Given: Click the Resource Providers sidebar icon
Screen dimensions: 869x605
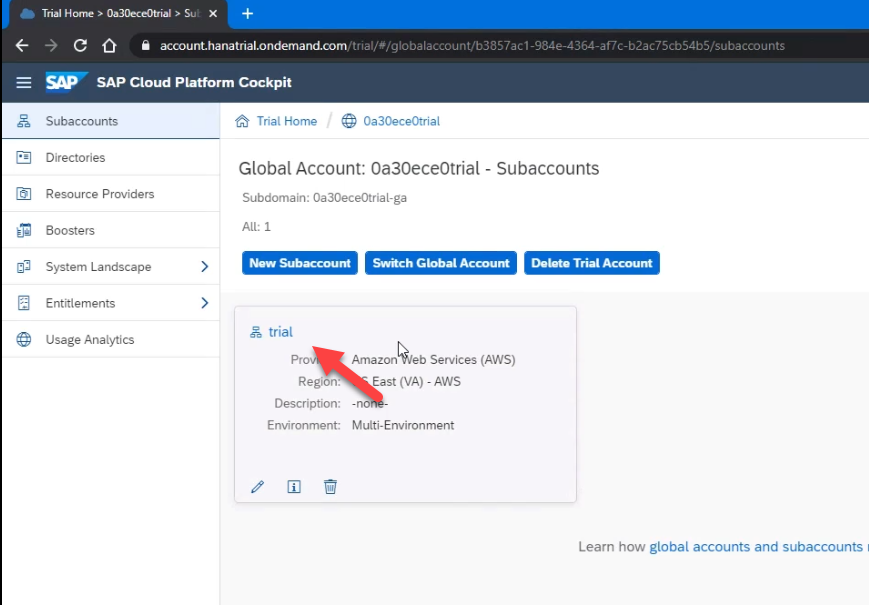Looking at the screenshot, I should tap(24, 194).
